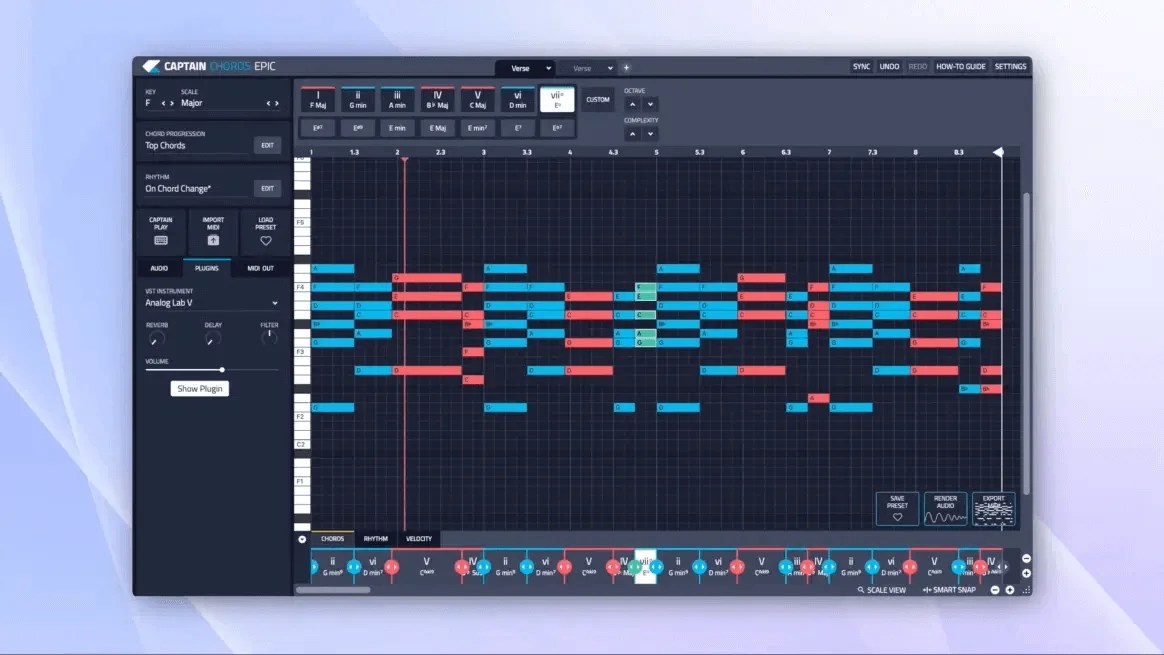Choose E min7 chord variation
The height and width of the screenshot is (655, 1164).
[x=477, y=128]
